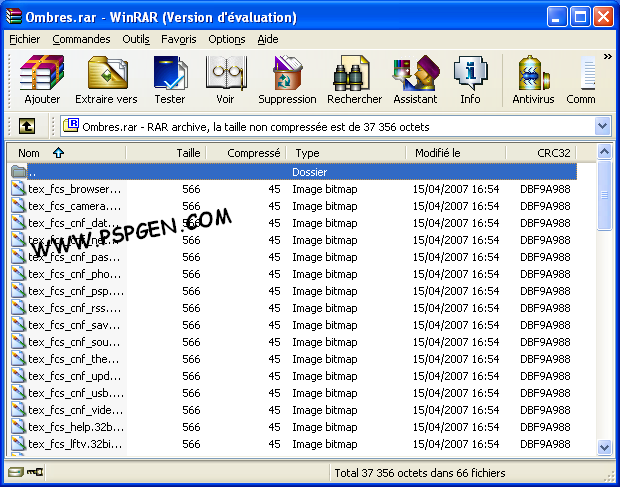This screenshot has height=487, width=620.
Task: Minimize the WinRAR window
Action: click(557, 17)
